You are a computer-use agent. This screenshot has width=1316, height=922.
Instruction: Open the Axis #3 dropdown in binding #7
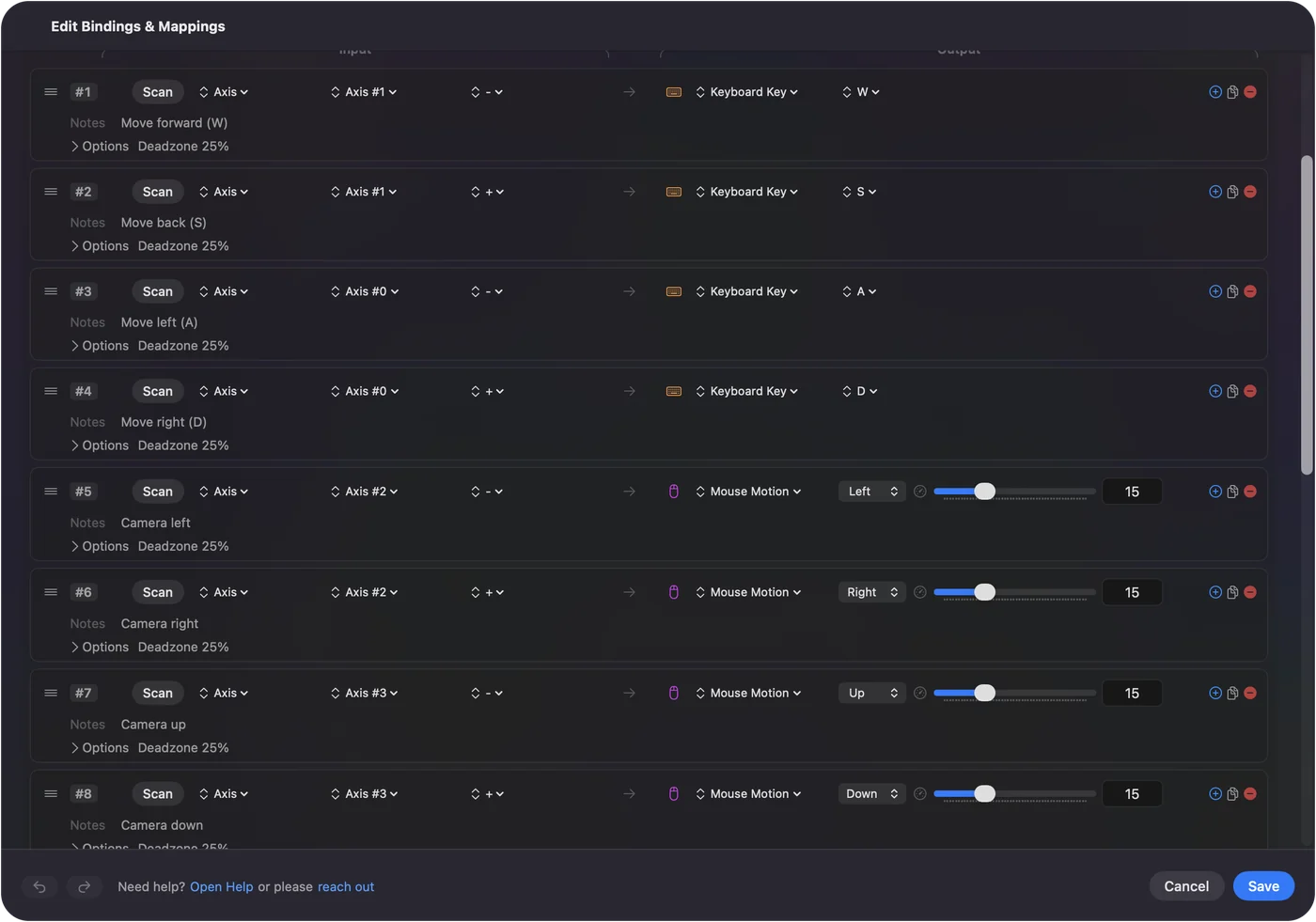coord(364,693)
